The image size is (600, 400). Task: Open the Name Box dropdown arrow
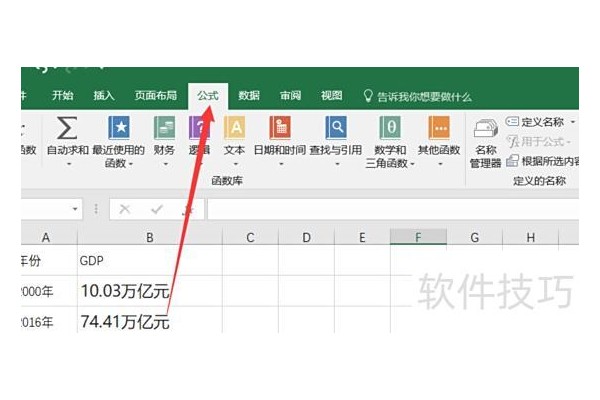[x=75, y=209]
